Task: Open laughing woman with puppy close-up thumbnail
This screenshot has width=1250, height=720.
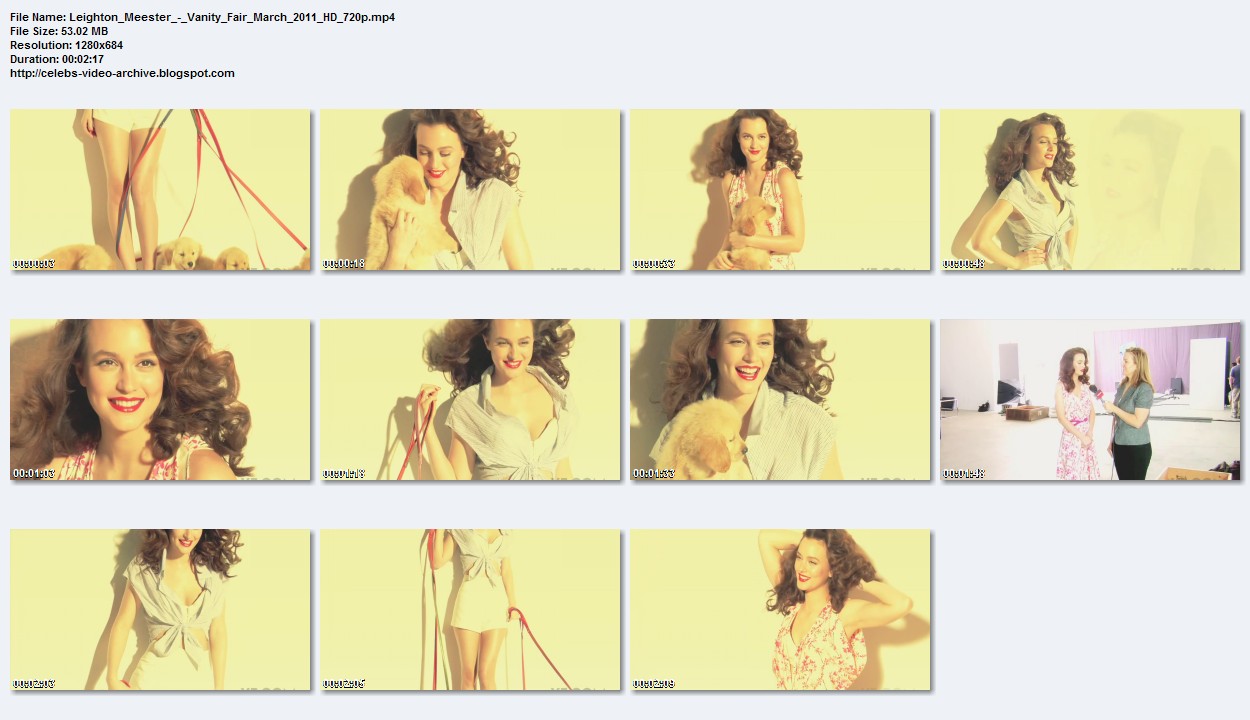Action: pos(780,400)
